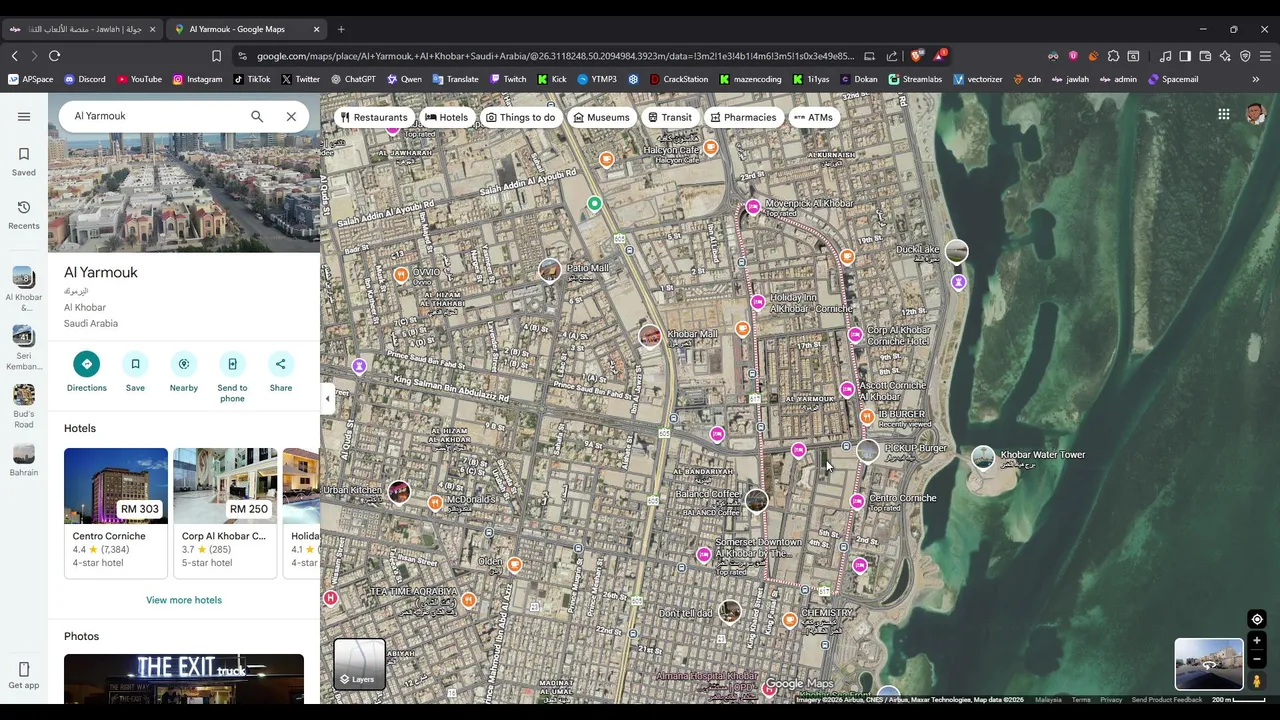The width and height of the screenshot is (1280, 720).
Task: Open a new browser tab
Action: pos(341,29)
